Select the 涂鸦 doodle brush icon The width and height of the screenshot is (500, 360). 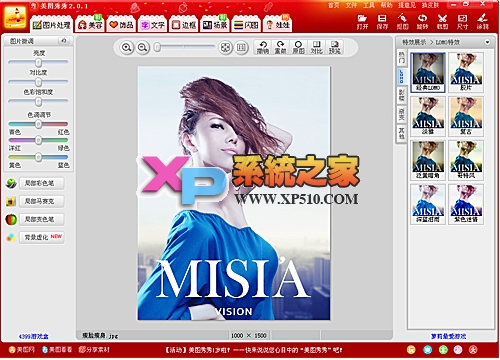(482, 22)
